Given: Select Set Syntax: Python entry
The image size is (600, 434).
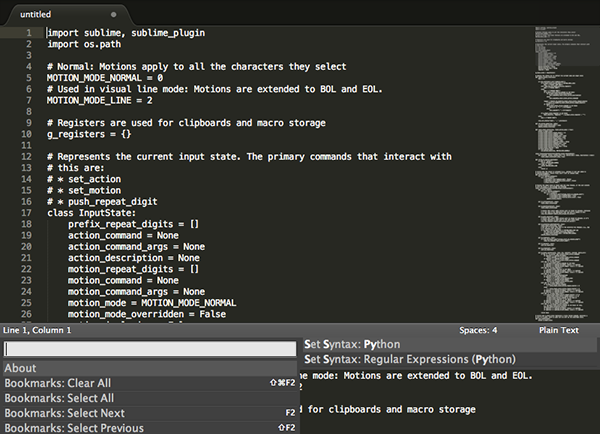Looking at the screenshot, I should pyautogui.click(x=450, y=344).
